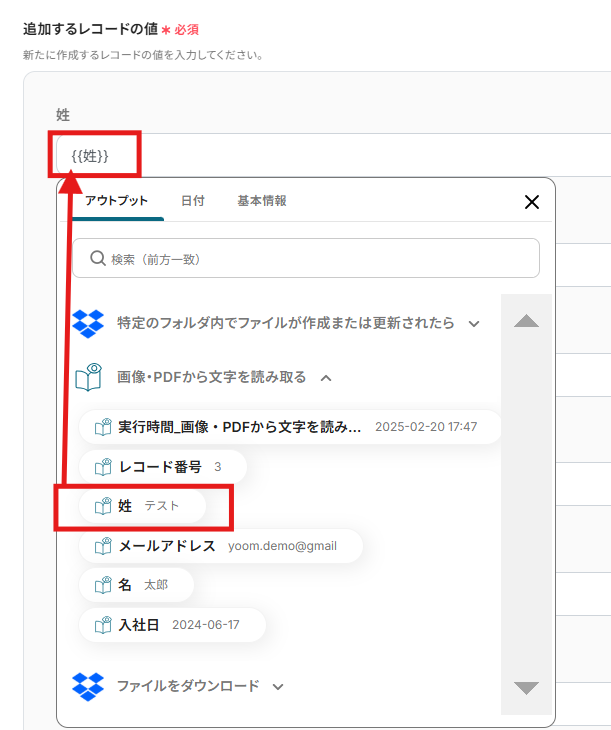Image resolution: width=611 pixels, height=730 pixels.
Task: Open the 基本情報 tab
Action: (x=262, y=201)
